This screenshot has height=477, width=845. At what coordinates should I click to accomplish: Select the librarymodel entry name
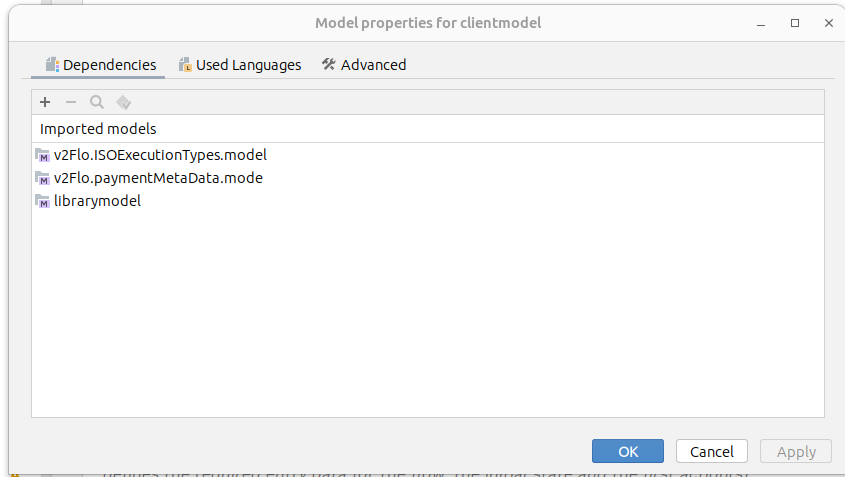click(x=97, y=201)
